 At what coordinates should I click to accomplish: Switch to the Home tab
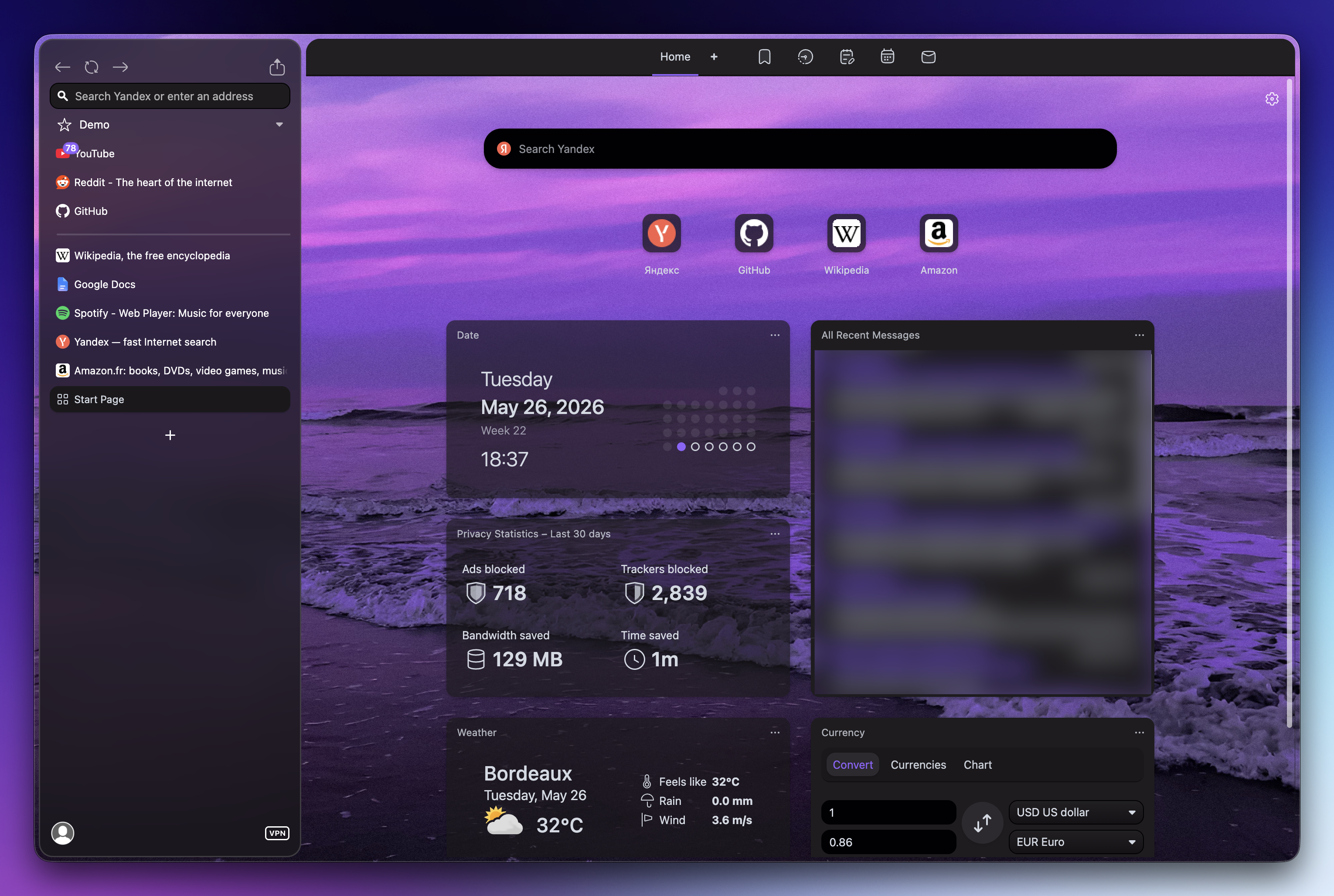(x=675, y=57)
